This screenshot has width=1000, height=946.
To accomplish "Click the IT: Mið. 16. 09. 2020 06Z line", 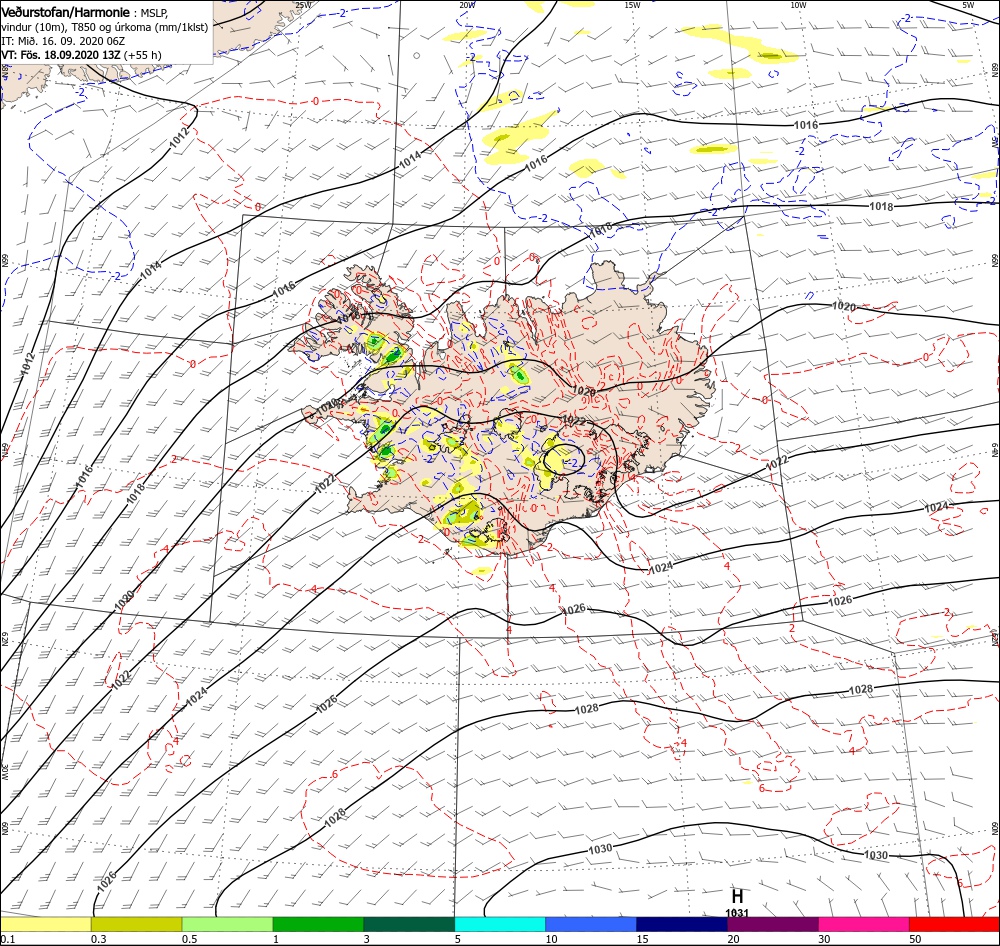I will [x=63, y=41].
